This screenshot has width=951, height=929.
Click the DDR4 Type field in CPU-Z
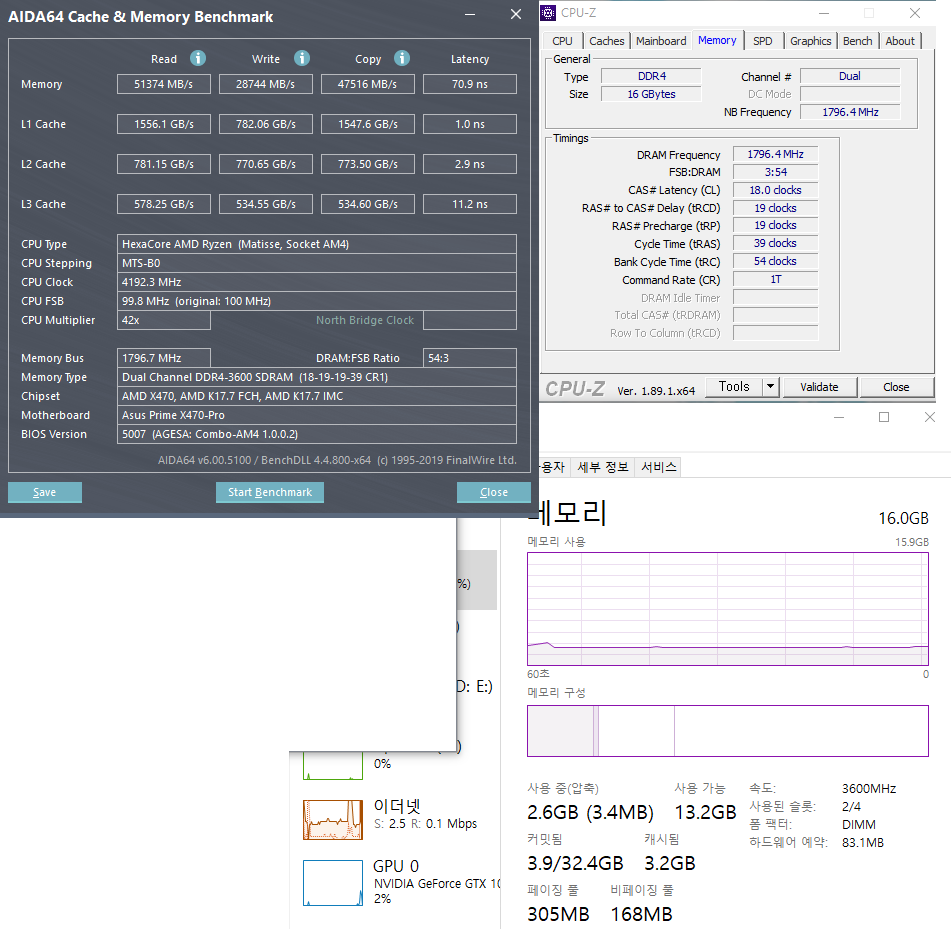pos(651,76)
